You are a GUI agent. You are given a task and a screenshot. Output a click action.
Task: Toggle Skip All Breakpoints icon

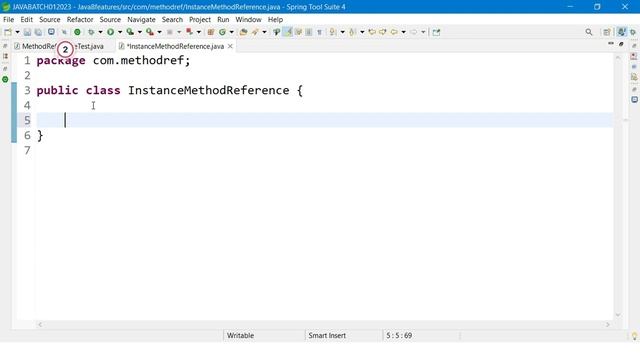tap(64, 32)
